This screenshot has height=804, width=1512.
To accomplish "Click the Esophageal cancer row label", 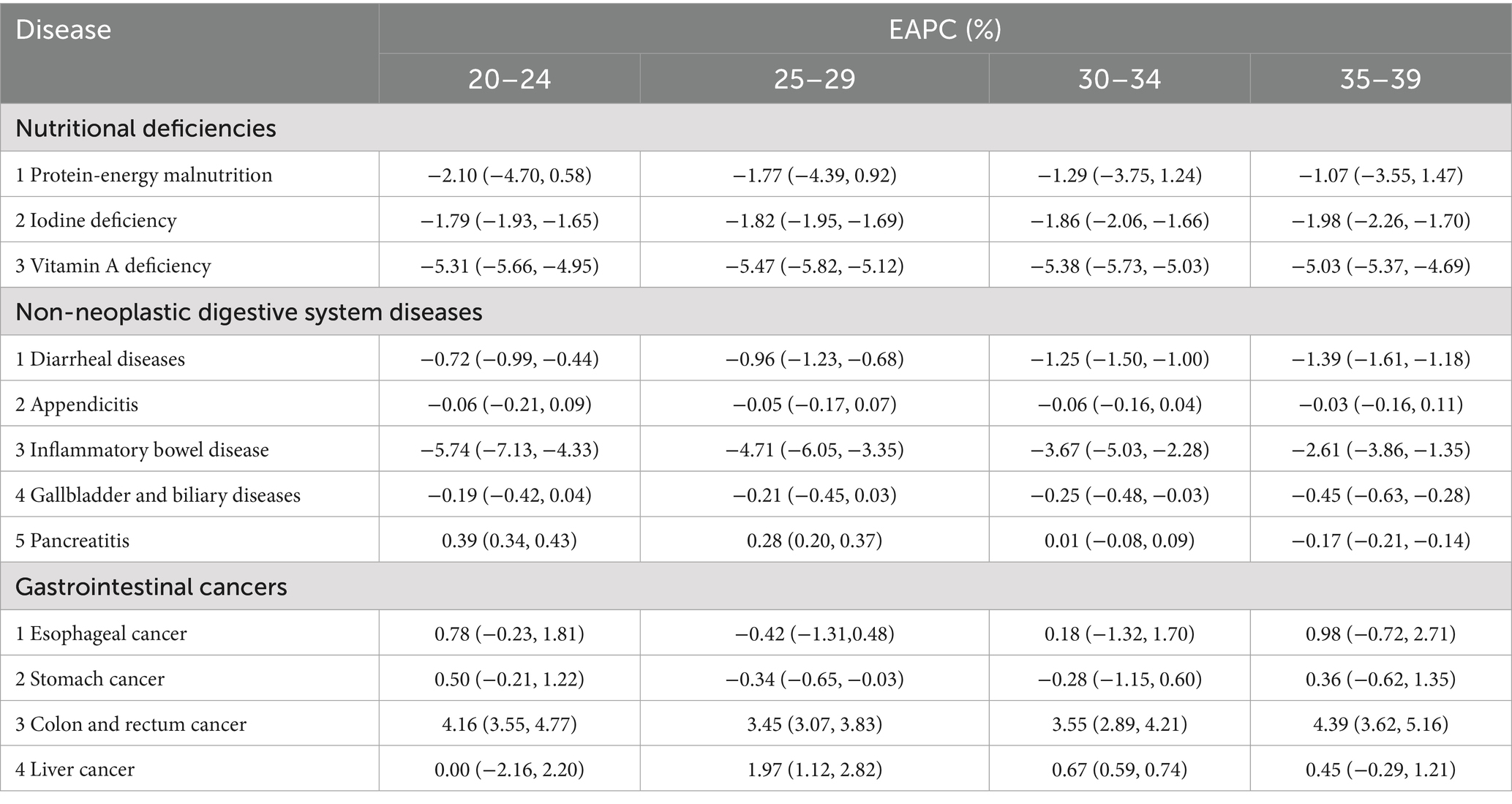I will pos(101,633).
